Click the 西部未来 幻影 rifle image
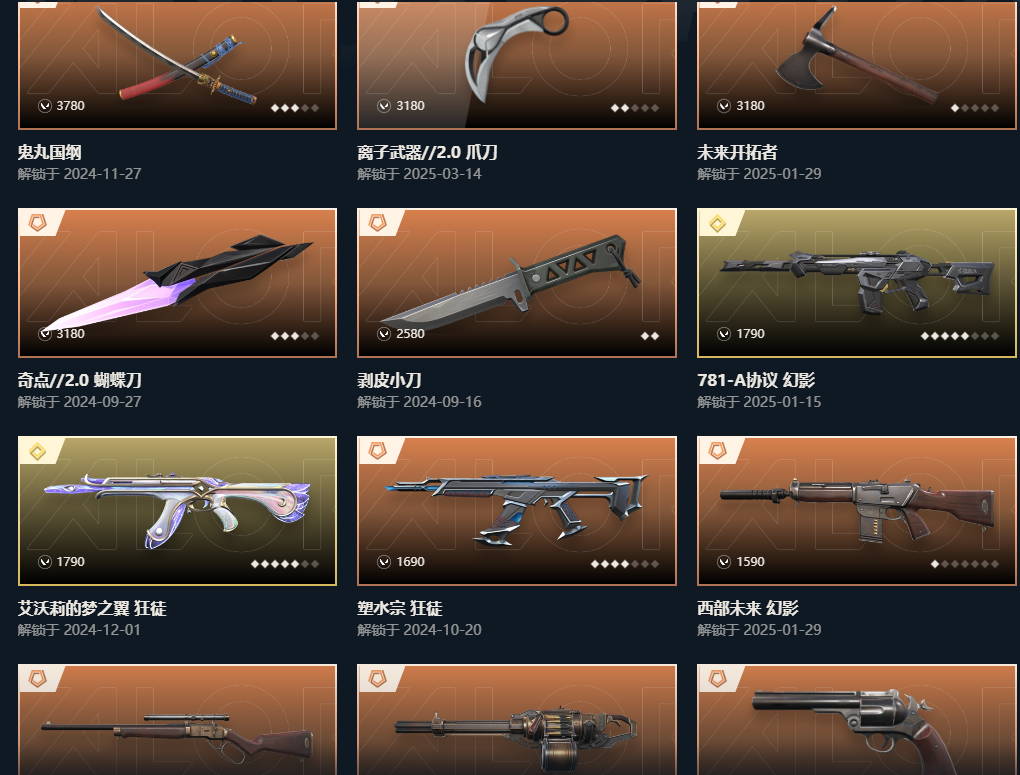The width and height of the screenshot is (1020, 775). click(x=857, y=511)
